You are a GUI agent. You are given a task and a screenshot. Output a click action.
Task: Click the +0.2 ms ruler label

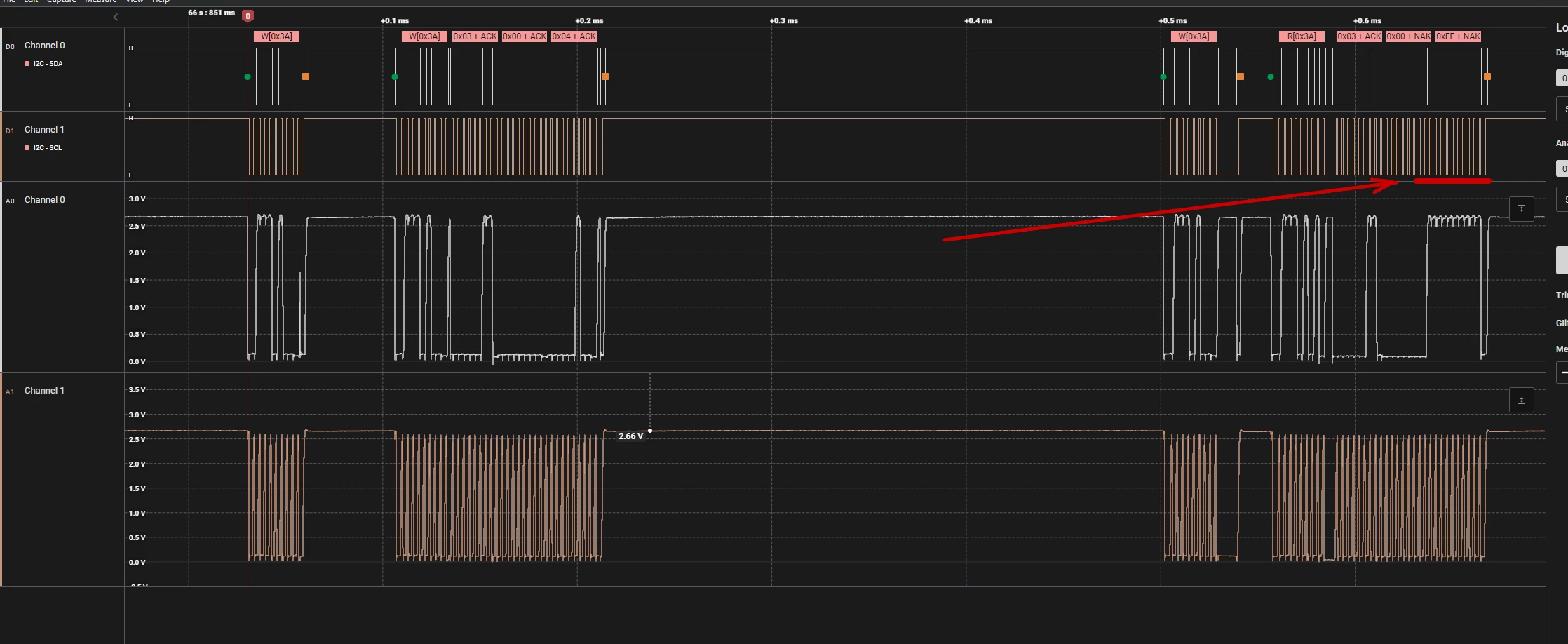[589, 21]
